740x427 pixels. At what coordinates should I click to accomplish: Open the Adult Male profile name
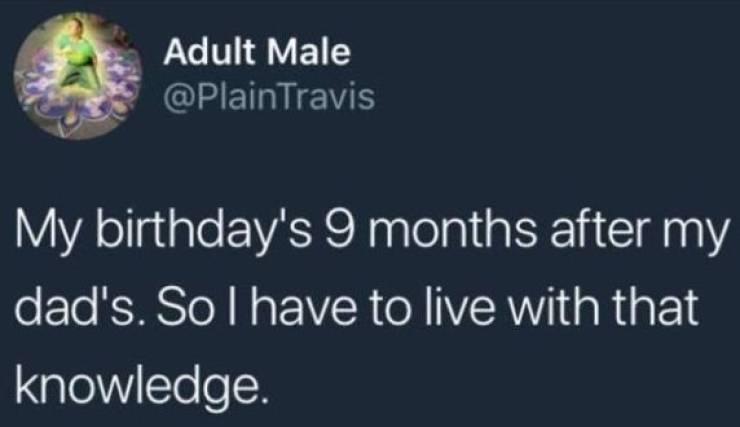pyautogui.click(x=257, y=52)
